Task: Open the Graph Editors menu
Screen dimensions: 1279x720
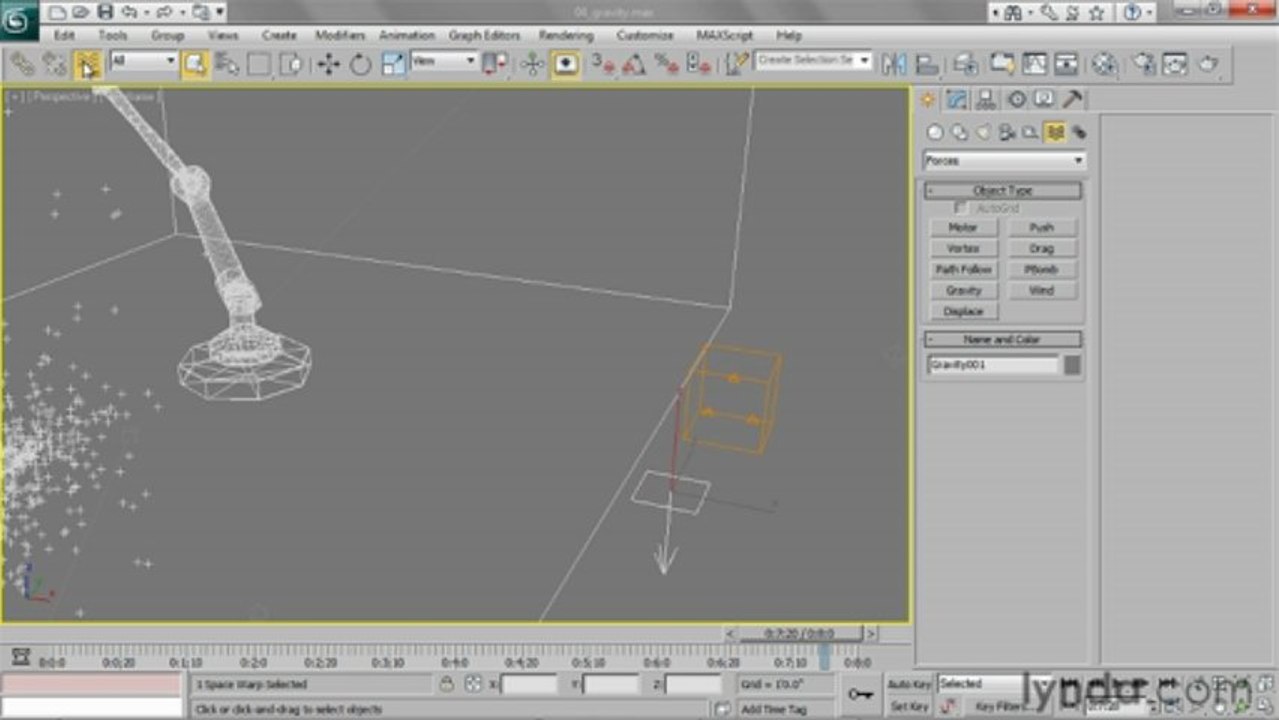Action: pyautogui.click(x=484, y=35)
